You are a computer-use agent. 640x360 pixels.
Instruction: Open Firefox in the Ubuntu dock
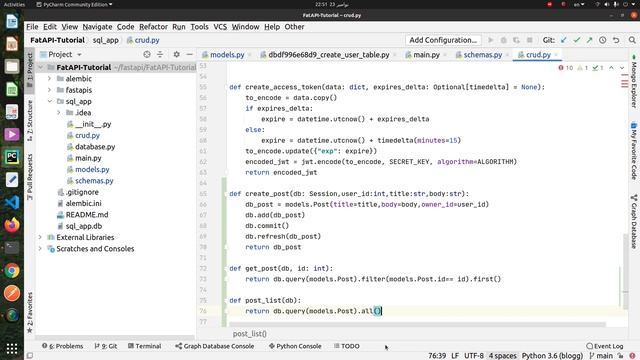click(12, 225)
